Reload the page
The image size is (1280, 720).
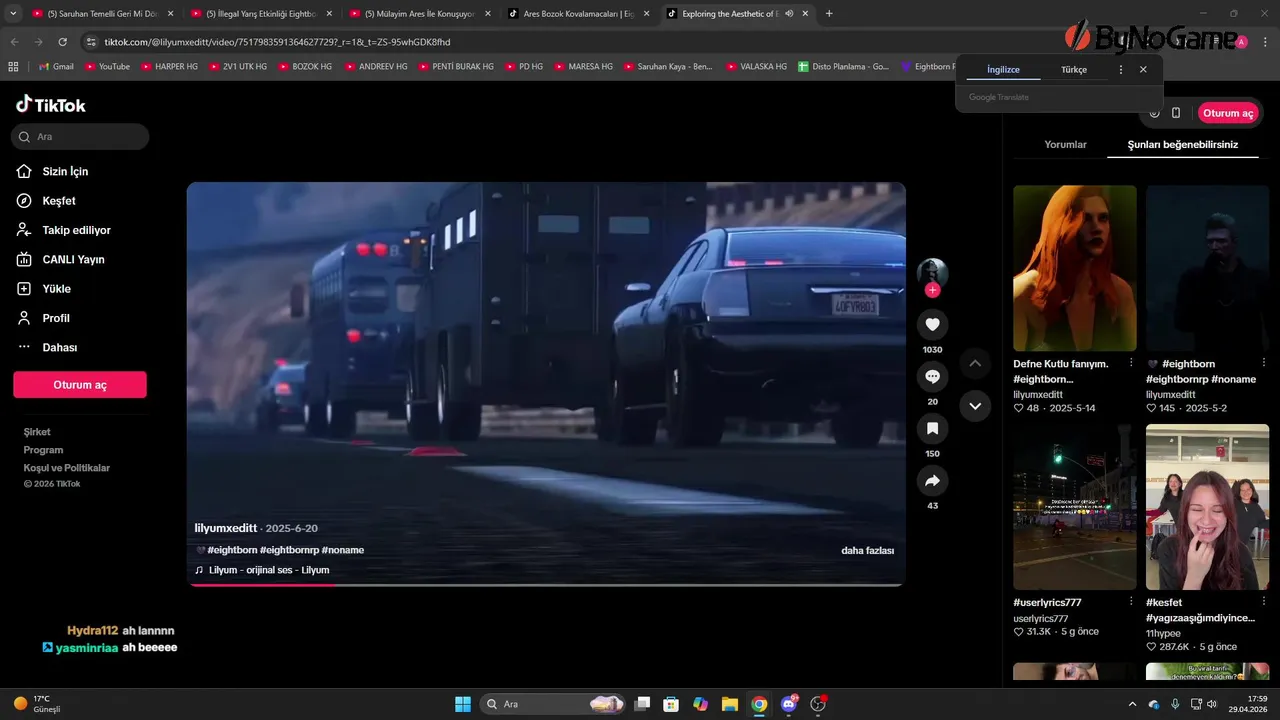click(x=63, y=42)
